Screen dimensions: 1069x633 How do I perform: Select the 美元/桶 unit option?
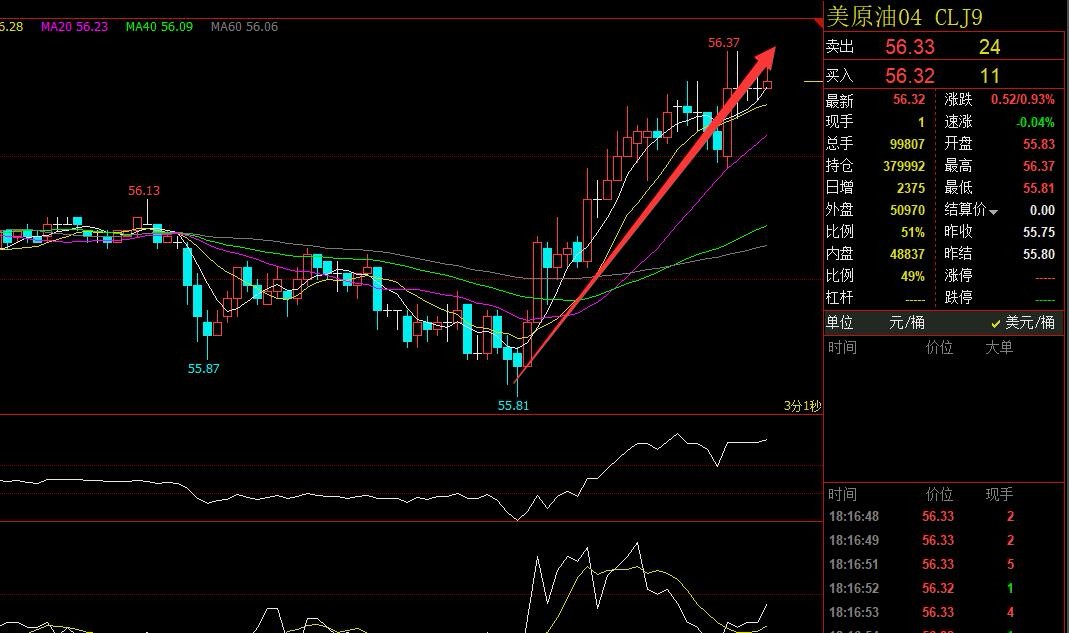tap(1029, 323)
